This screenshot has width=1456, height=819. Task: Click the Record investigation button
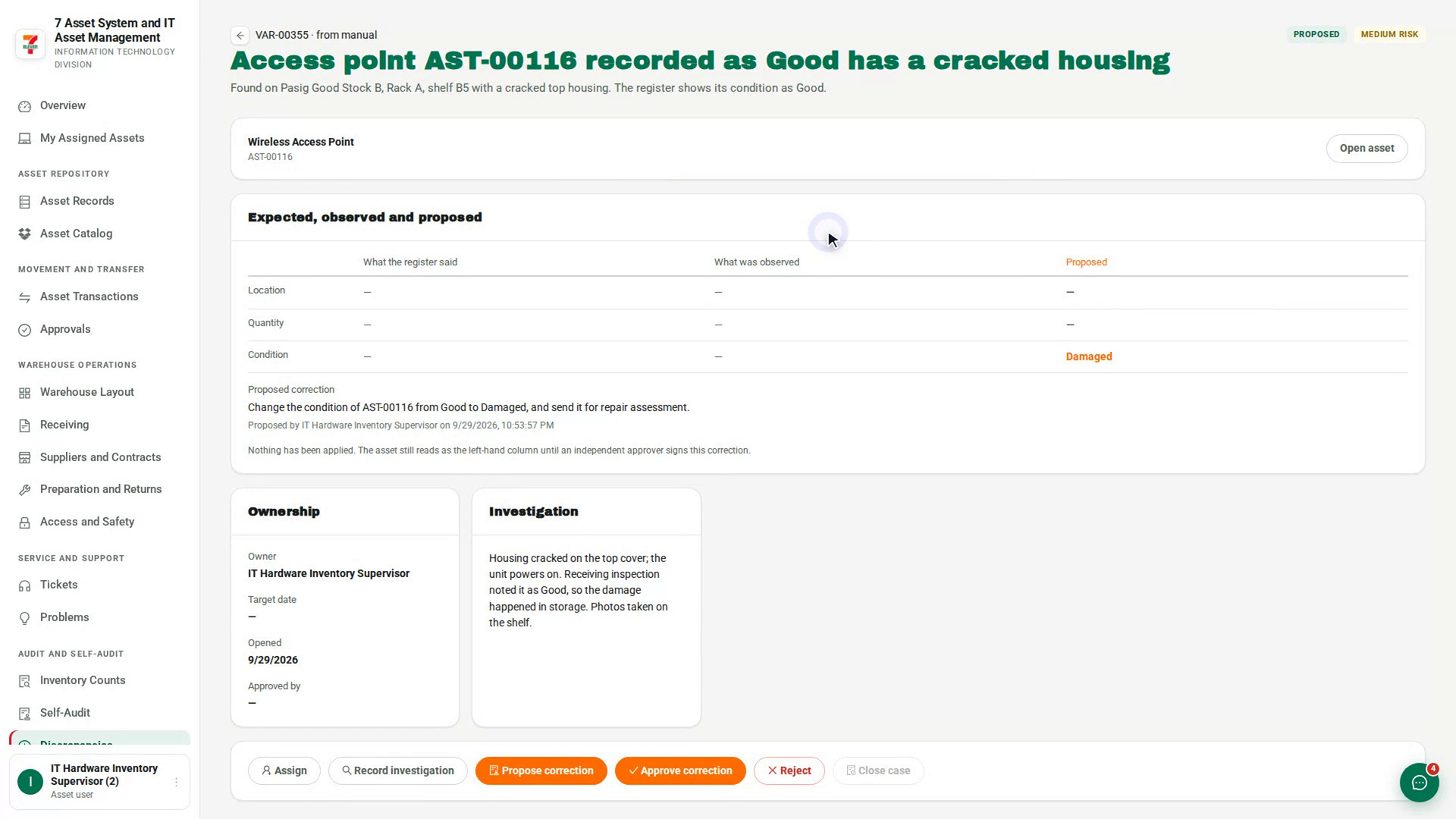397,770
